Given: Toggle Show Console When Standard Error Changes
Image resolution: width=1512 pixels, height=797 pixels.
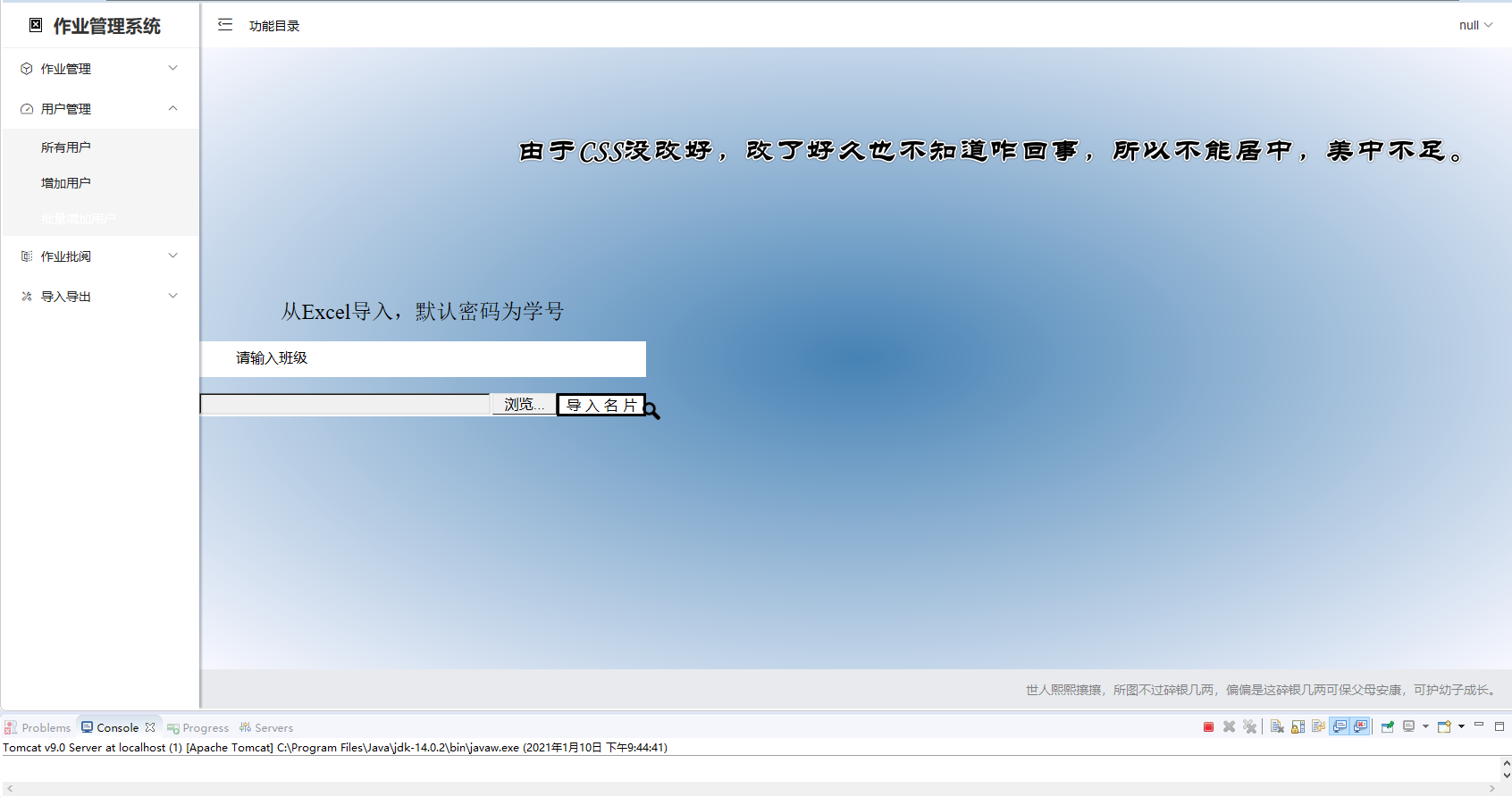Looking at the screenshot, I should point(1360,726).
